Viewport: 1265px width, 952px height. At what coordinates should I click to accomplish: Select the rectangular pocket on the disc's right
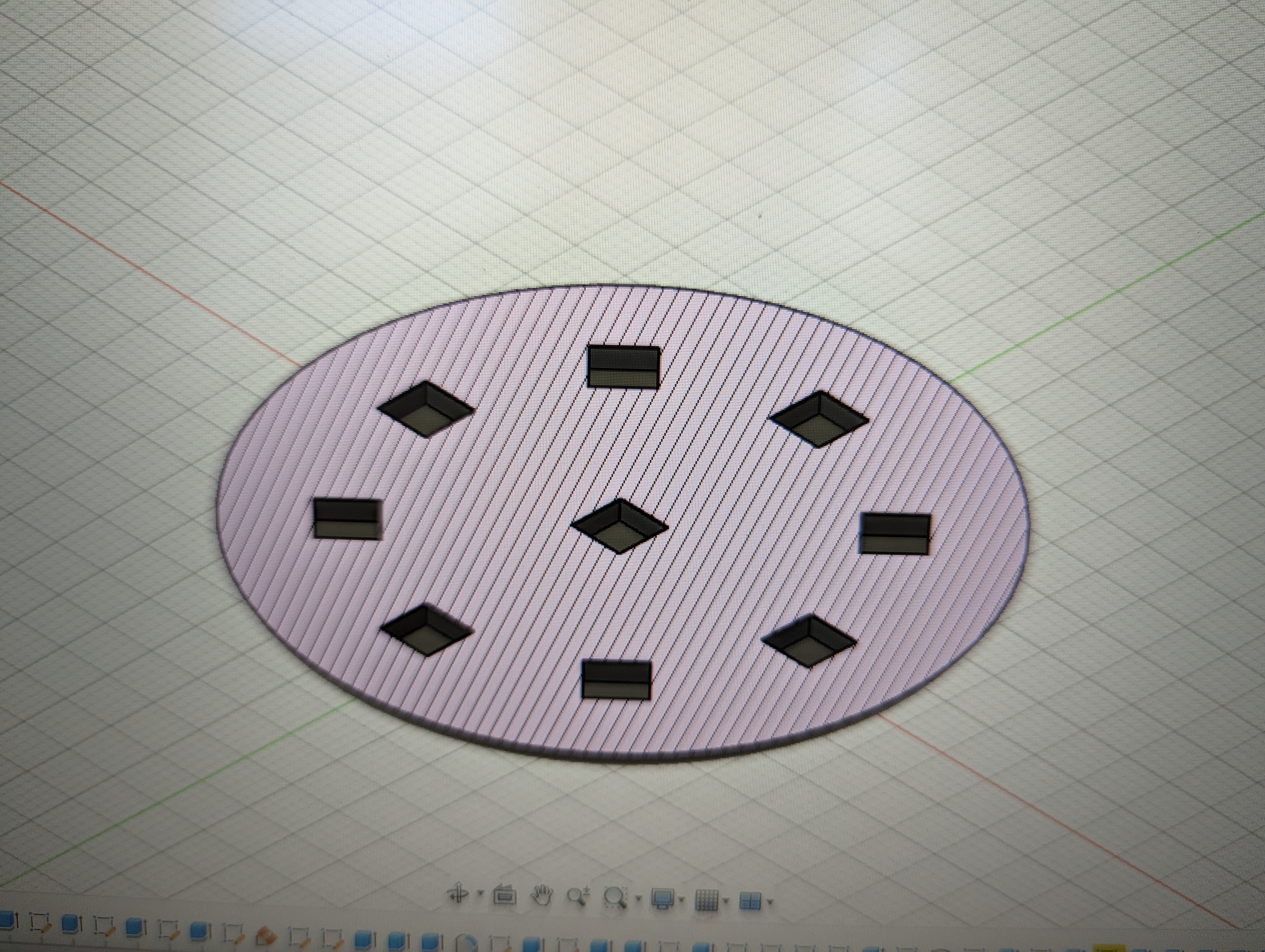click(895, 534)
